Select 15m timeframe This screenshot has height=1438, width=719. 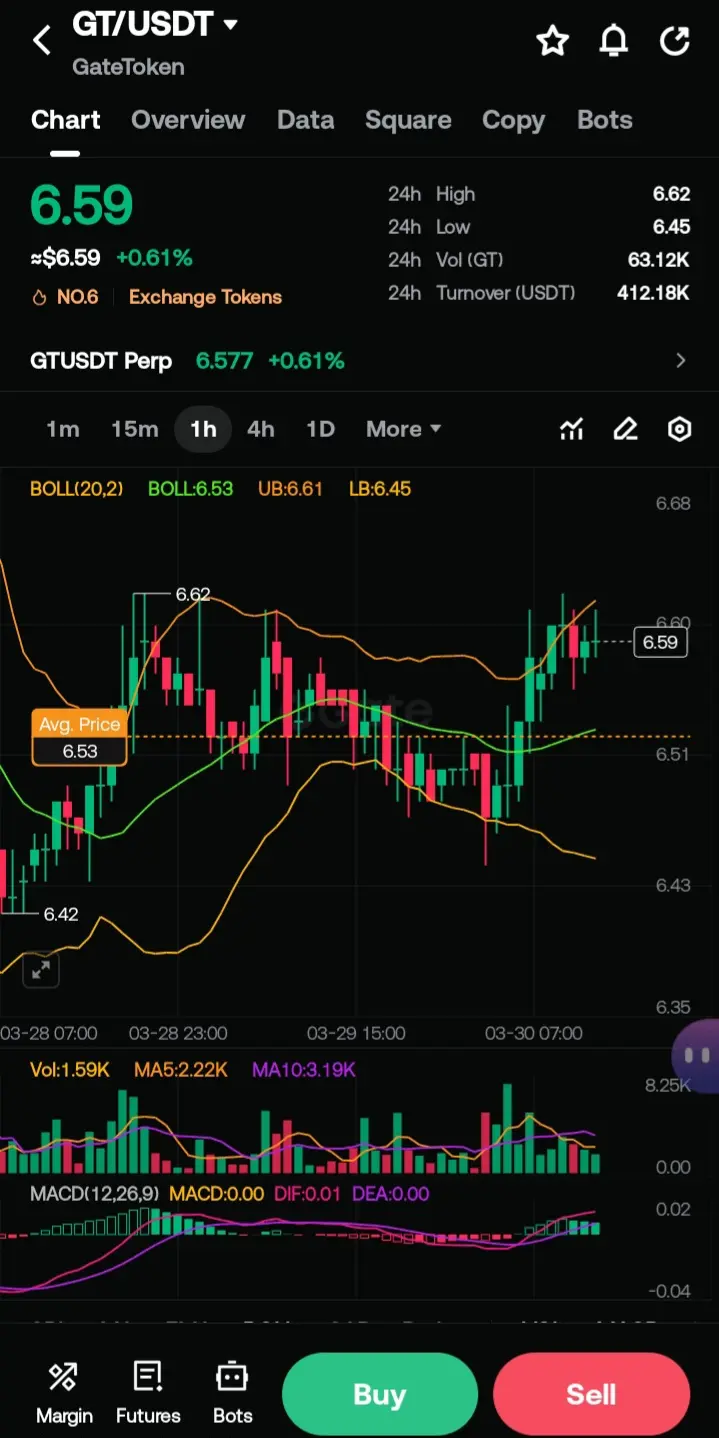pos(135,429)
